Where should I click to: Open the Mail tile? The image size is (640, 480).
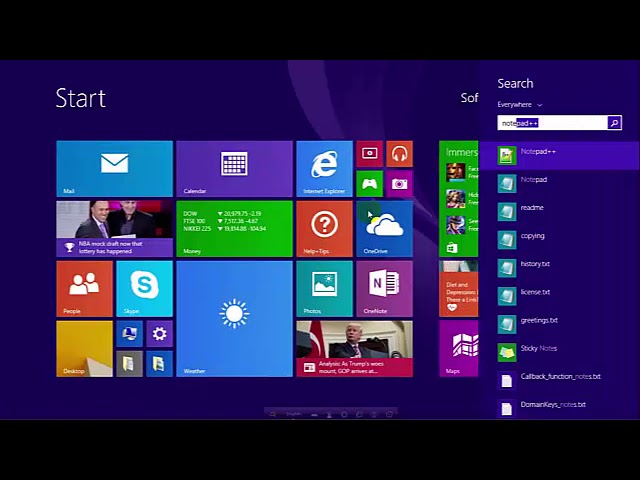(114, 169)
